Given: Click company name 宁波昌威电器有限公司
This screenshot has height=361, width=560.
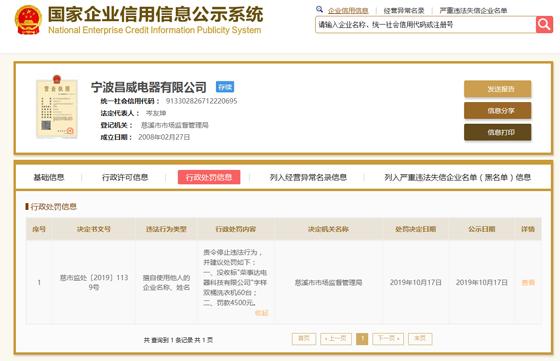Looking at the screenshot, I should [149, 87].
